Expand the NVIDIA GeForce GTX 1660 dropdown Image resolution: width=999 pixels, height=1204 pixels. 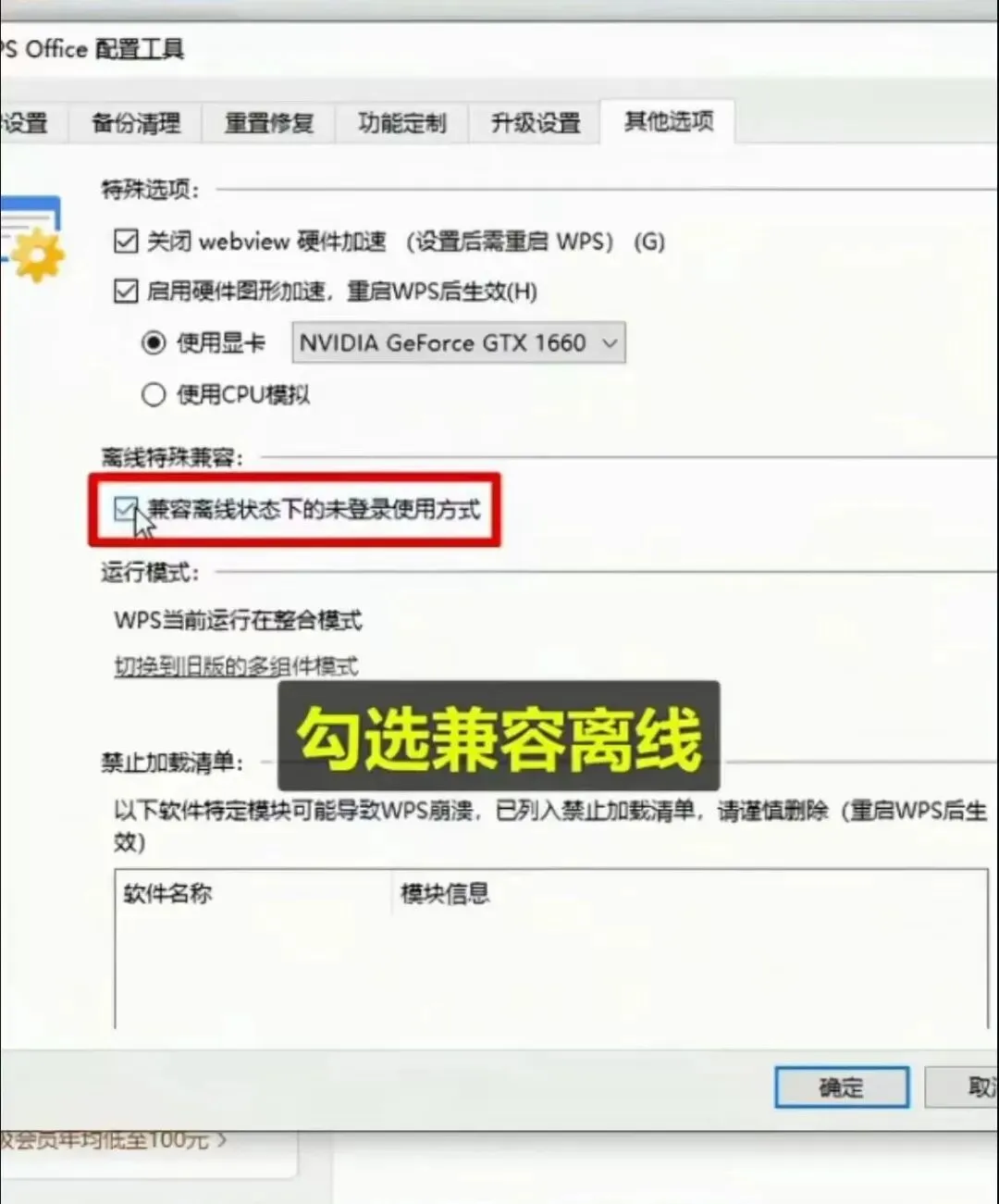point(459,342)
